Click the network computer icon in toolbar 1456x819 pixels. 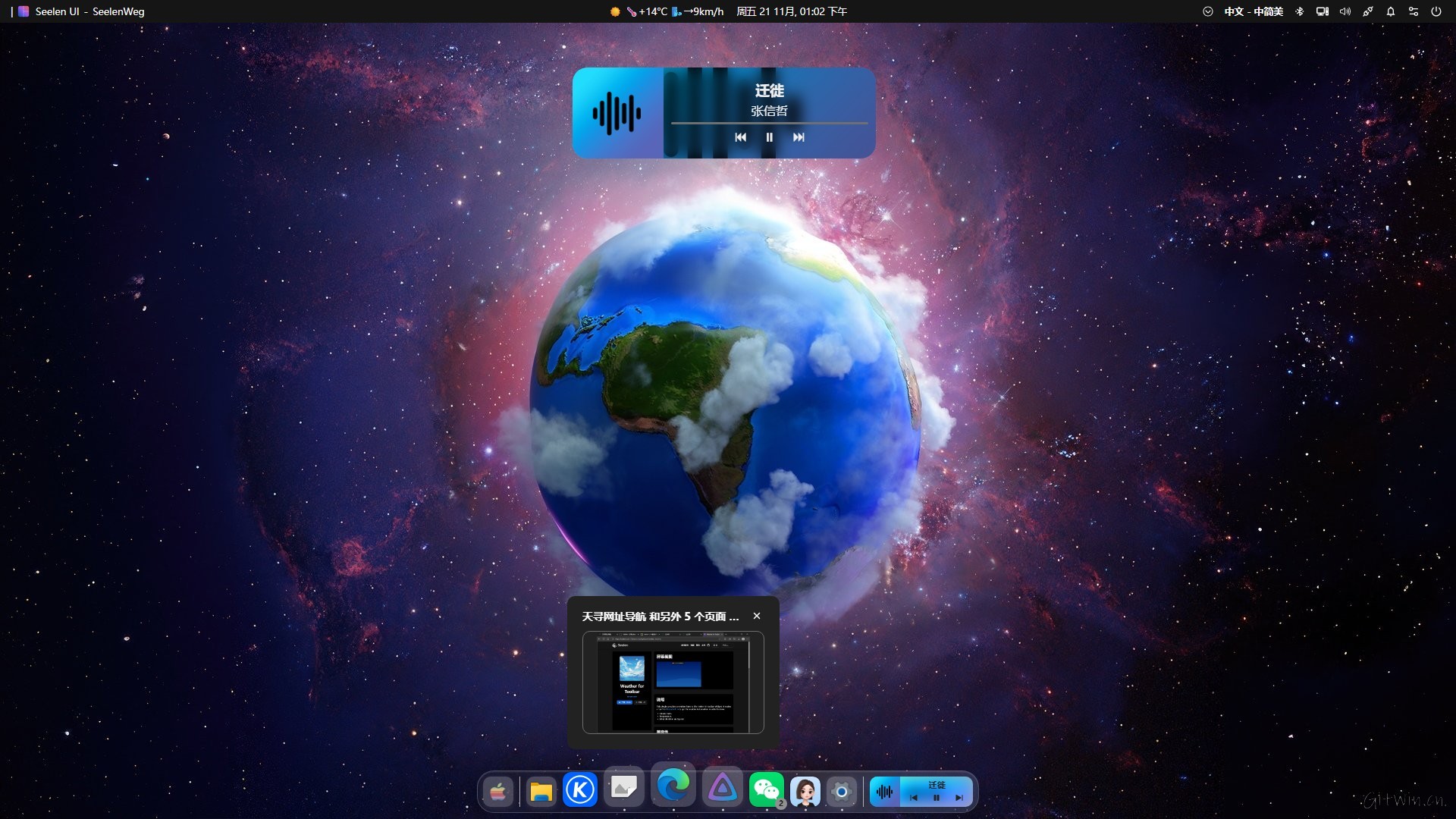click(x=1322, y=11)
